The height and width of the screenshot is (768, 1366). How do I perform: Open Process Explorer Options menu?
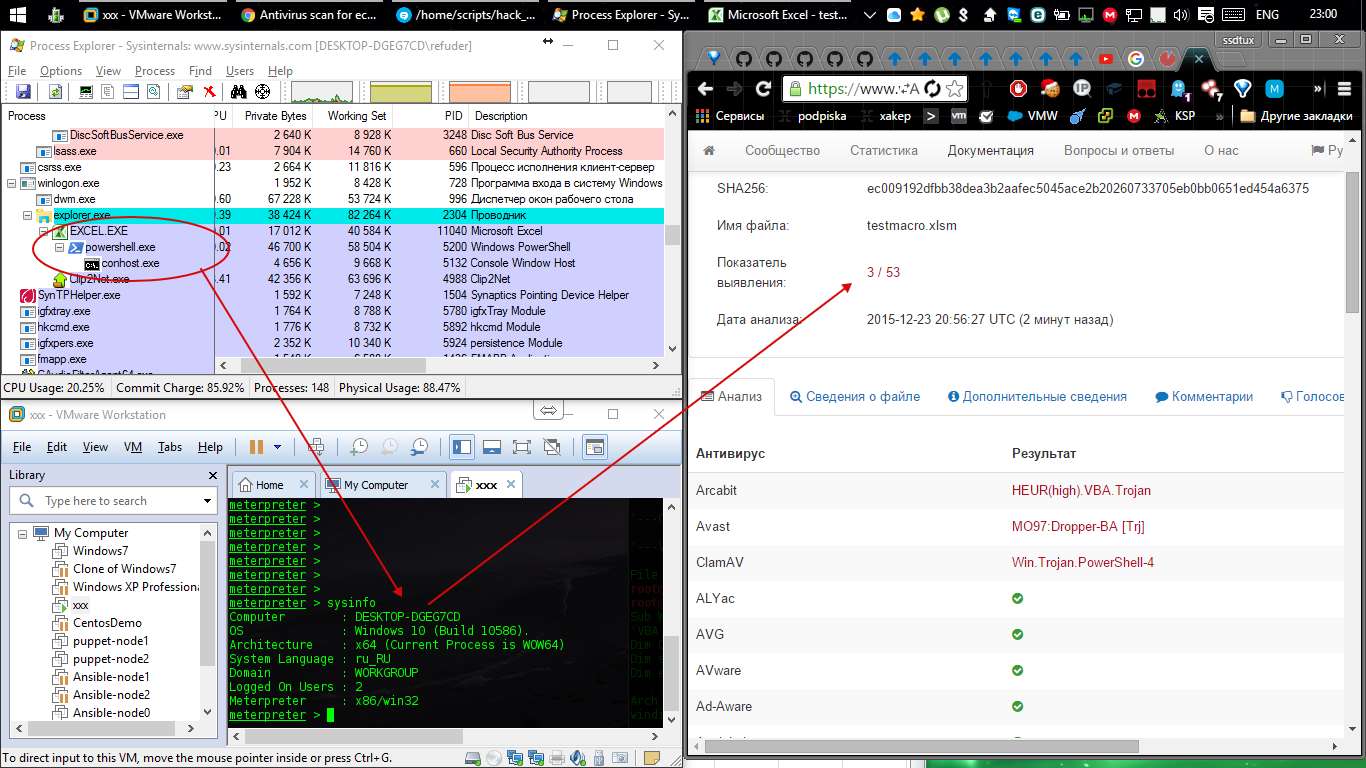tap(61, 71)
